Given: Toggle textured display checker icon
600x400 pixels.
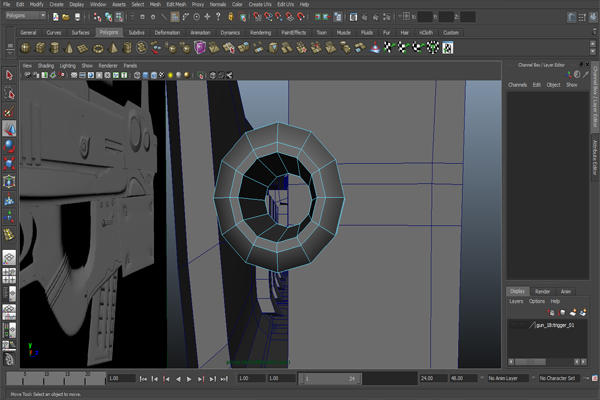Looking at the screenshot, I should [x=162, y=75].
